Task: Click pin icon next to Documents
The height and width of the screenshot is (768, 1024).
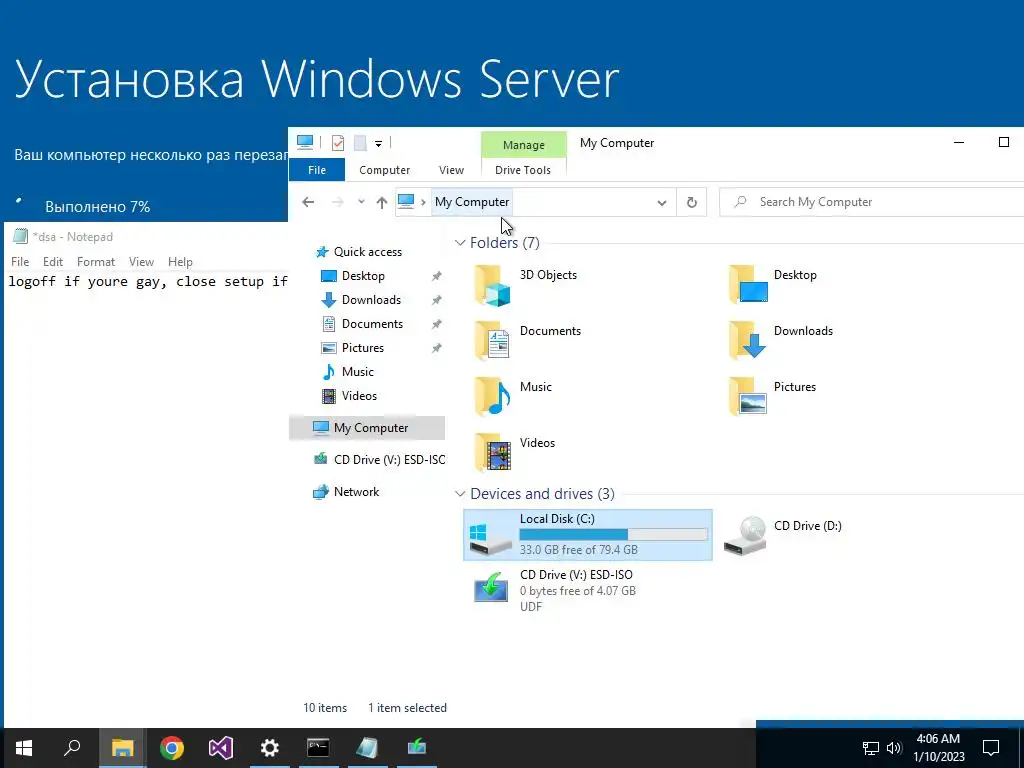Action: coord(436,325)
